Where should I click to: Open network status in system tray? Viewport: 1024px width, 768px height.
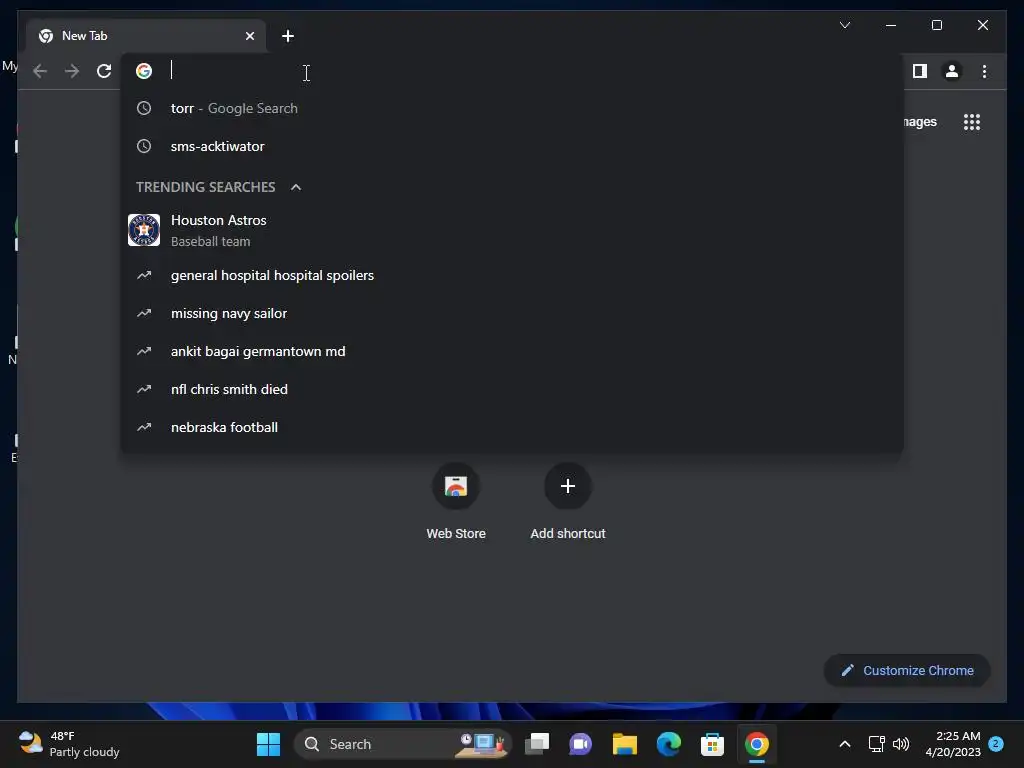(x=876, y=744)
